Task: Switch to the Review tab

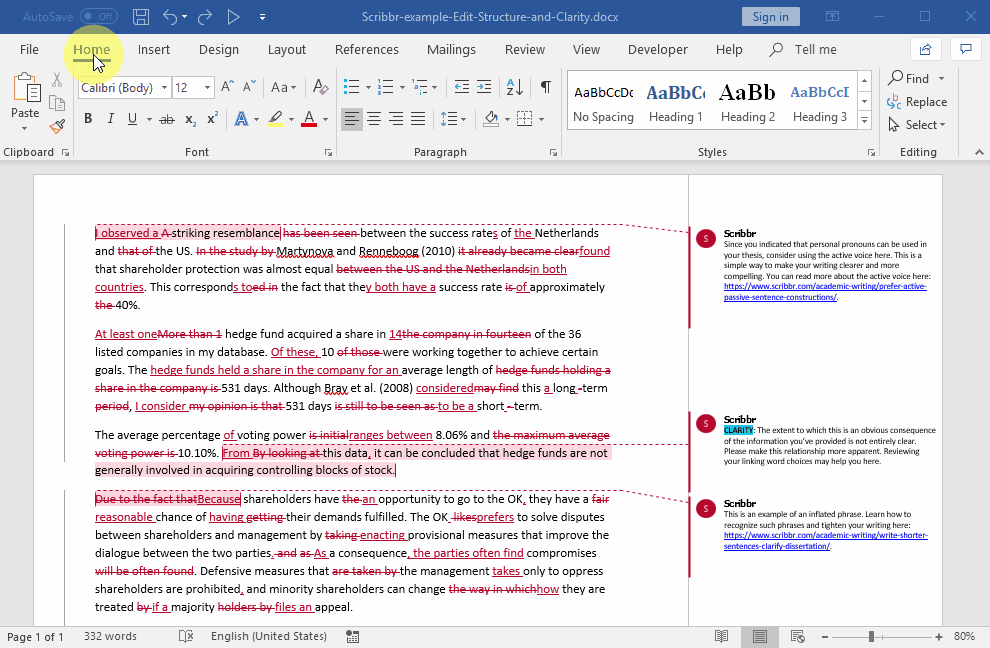Action: (525, 49)
